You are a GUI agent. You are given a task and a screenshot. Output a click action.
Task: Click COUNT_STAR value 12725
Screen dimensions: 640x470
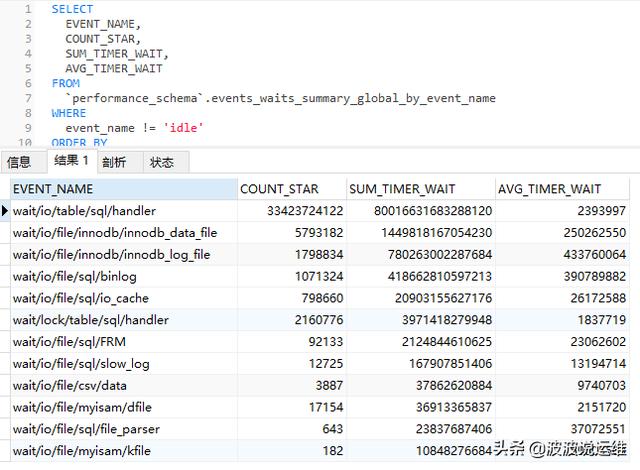(326, 364)
